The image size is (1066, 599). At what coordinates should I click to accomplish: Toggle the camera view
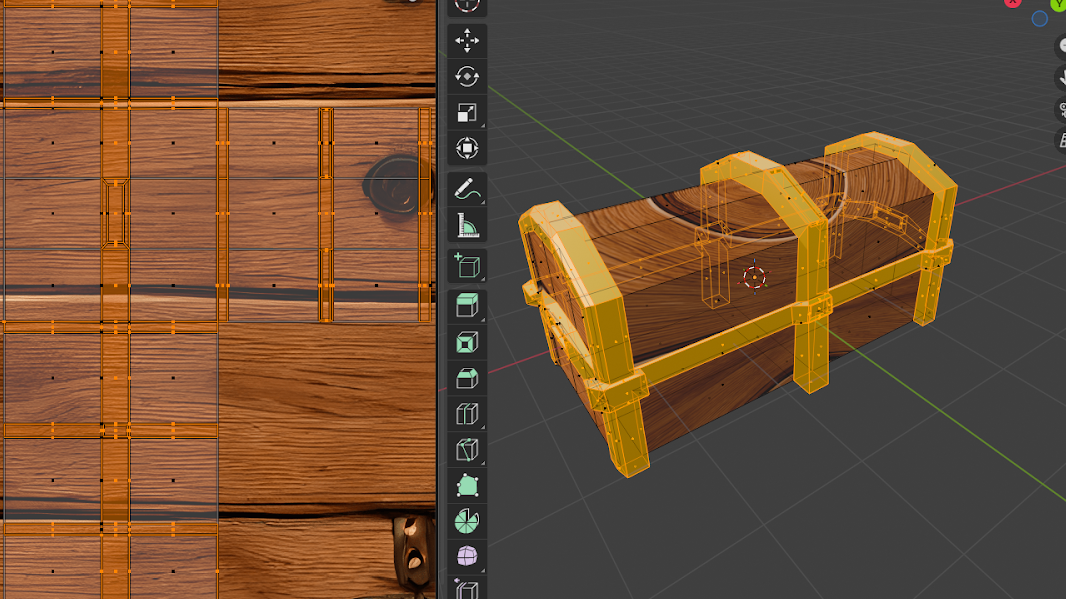pyautogui.click(x=1061, y=111)
